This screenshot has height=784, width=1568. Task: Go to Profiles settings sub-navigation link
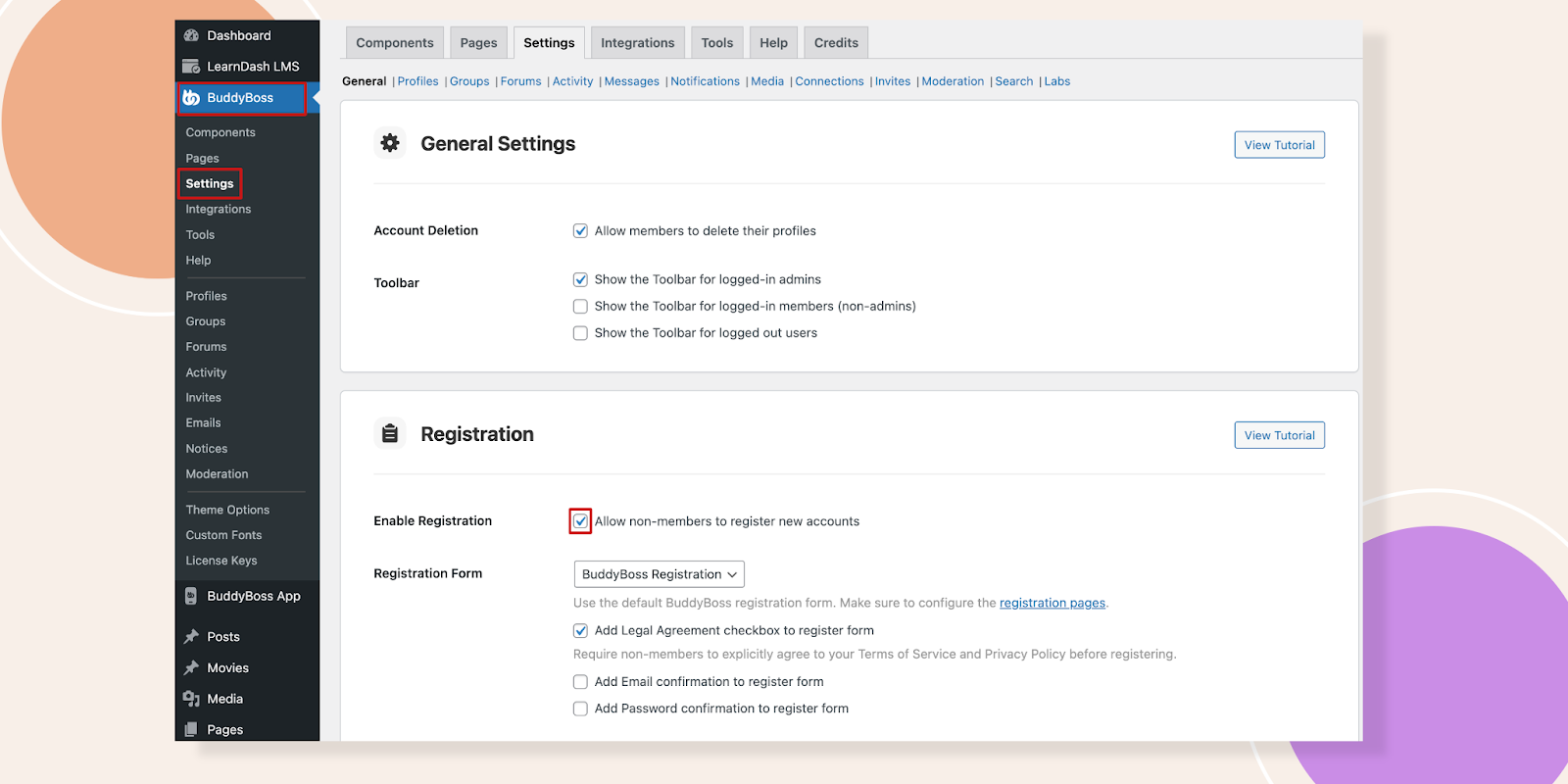coord(417,81)
